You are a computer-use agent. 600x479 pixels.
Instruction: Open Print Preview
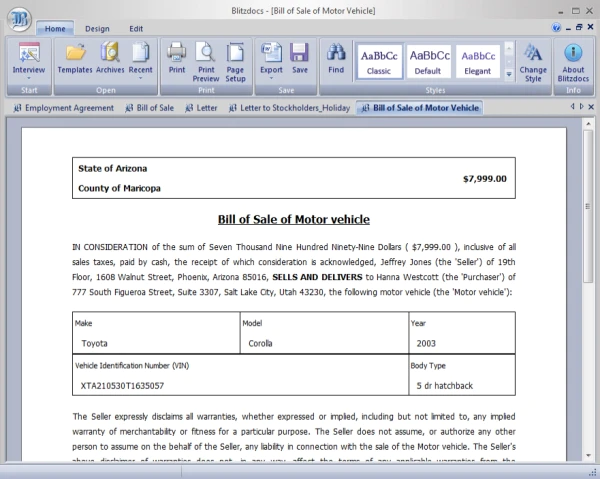coord(206,62)
